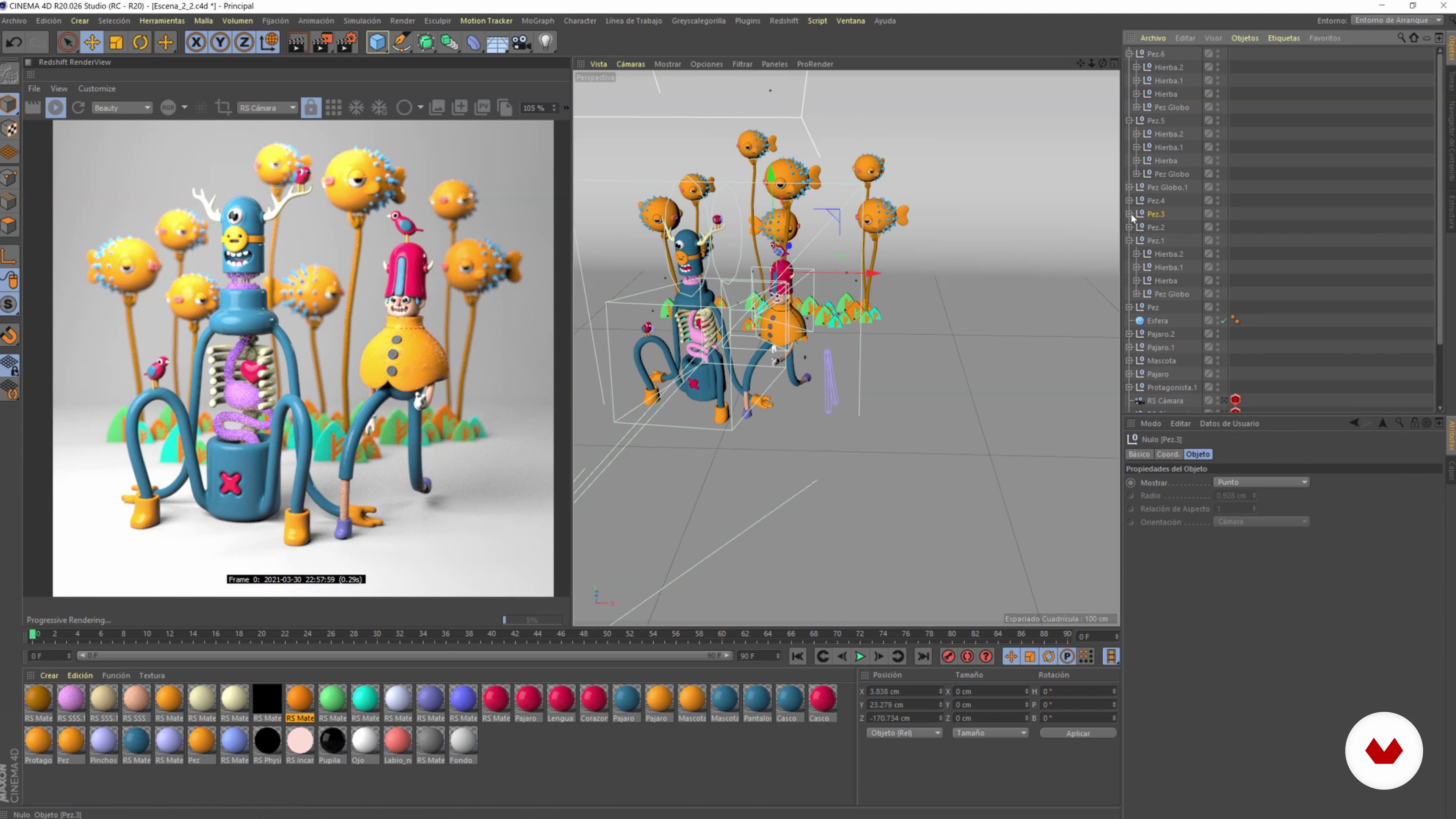
Task: Select the Scale tool in the top toolbar
Action: (116, 42)
